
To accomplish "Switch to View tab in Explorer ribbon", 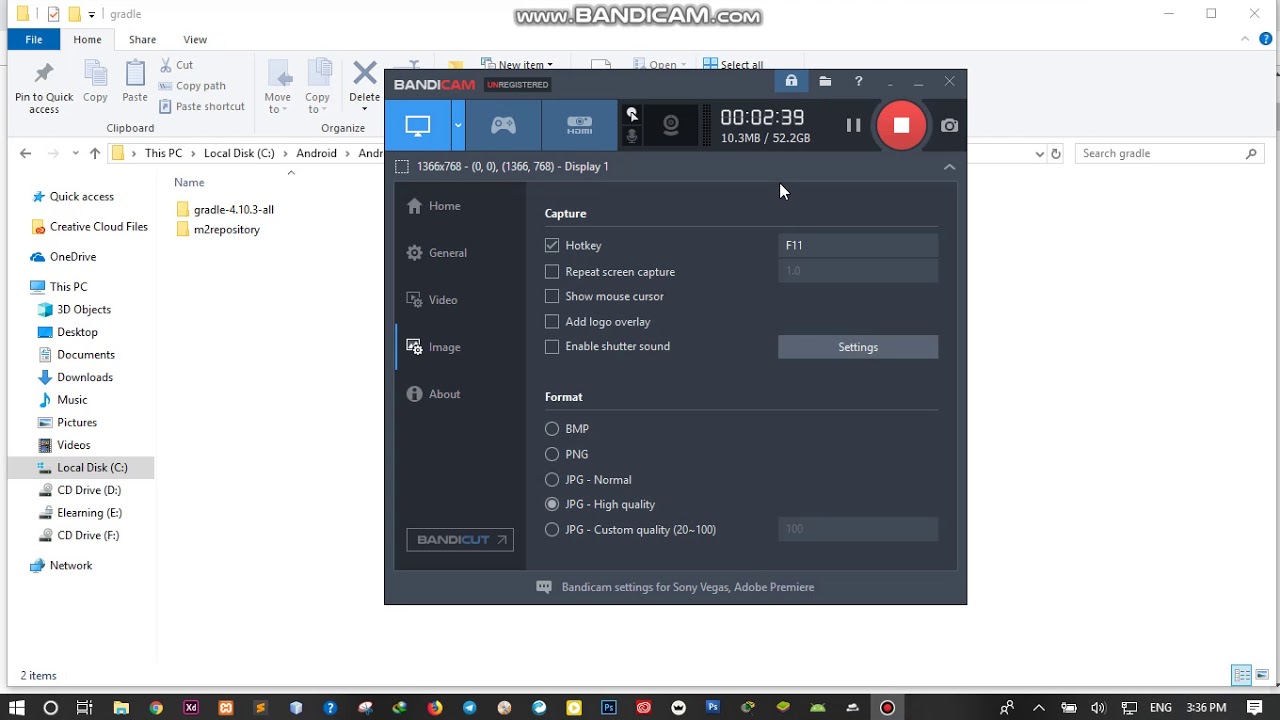I will pos(195,40).
